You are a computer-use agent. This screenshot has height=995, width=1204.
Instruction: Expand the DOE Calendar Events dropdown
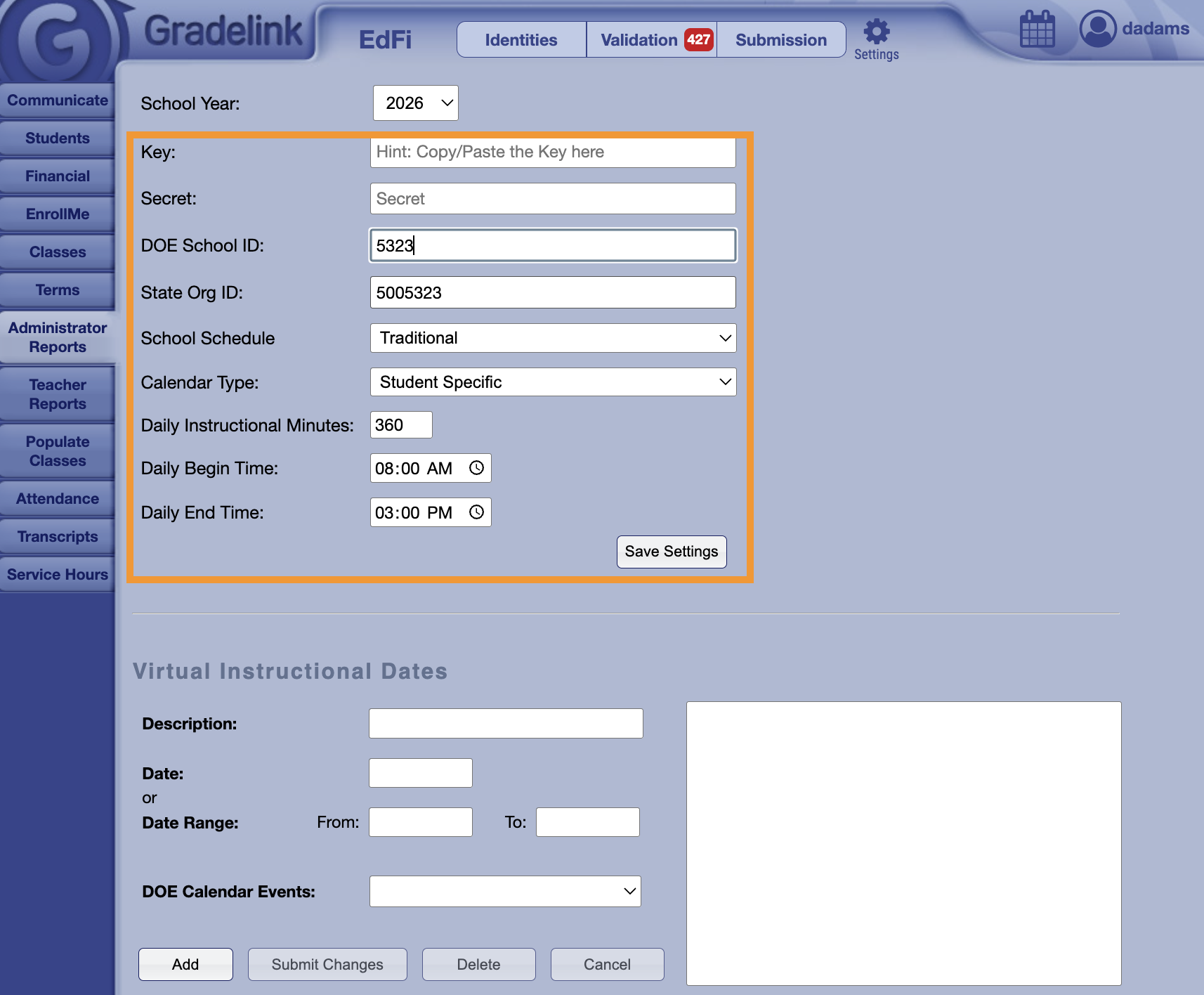[x=504, y=891]
